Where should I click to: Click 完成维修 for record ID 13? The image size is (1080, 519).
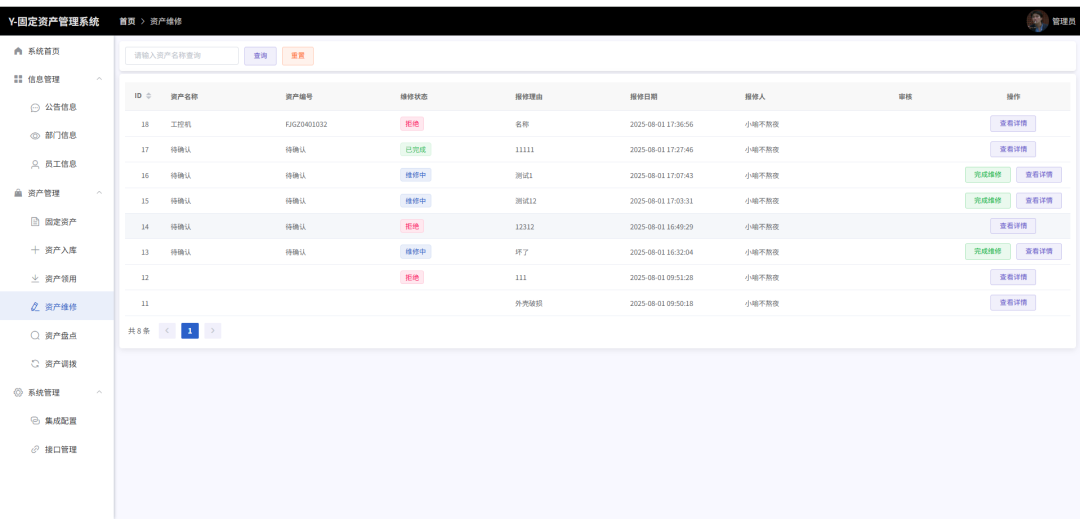click(988, 251)
